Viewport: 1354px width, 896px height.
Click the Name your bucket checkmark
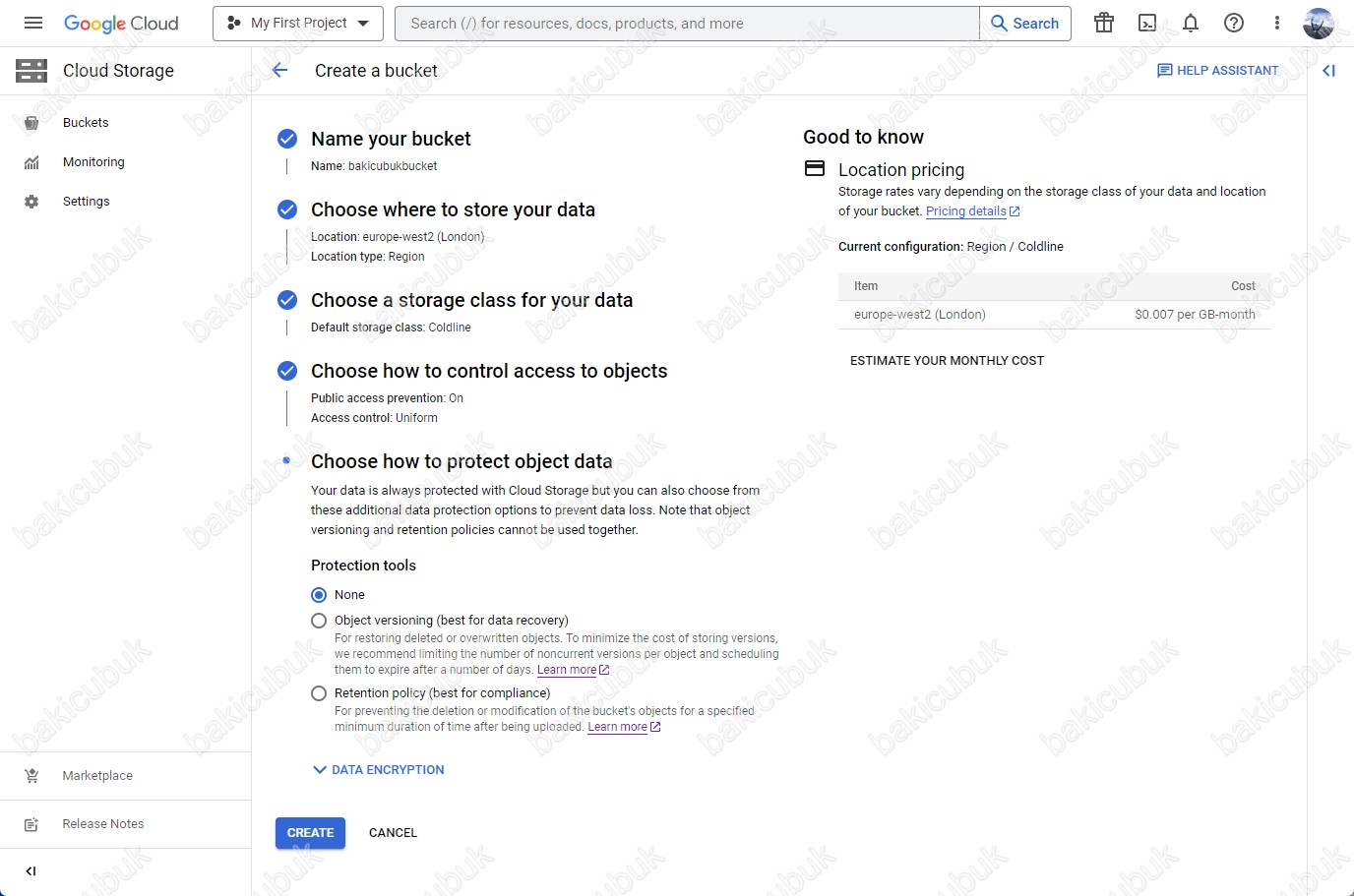coord(287,139)
